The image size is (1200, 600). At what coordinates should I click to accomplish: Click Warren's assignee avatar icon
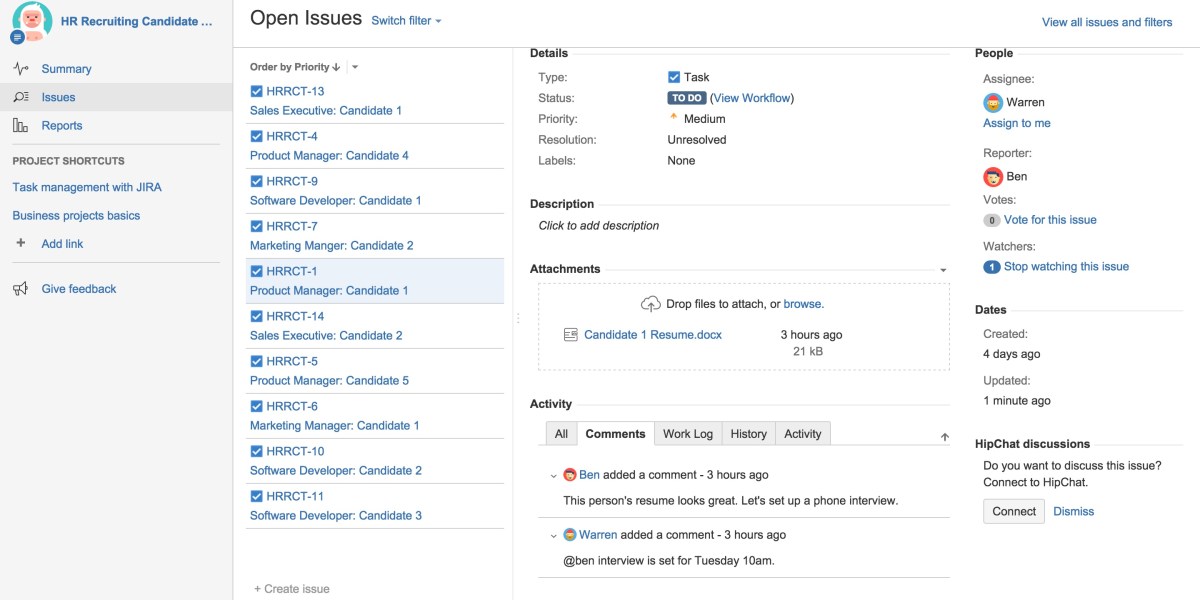[993, 102]
